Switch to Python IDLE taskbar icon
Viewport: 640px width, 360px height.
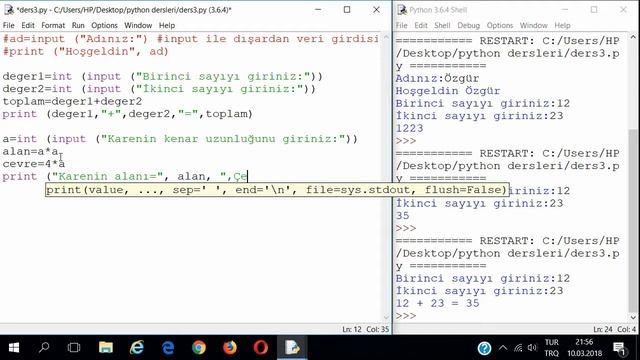292,347
